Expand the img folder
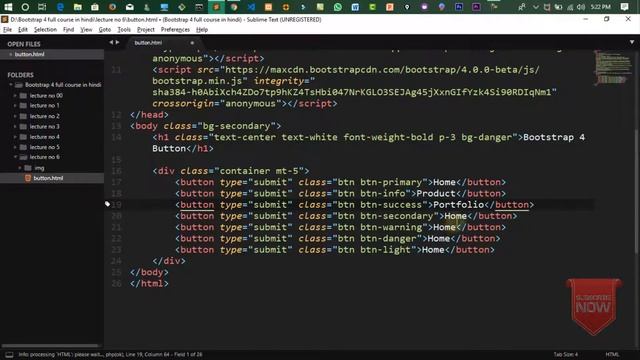The image size is (640, 360). [x=20, y=168]
